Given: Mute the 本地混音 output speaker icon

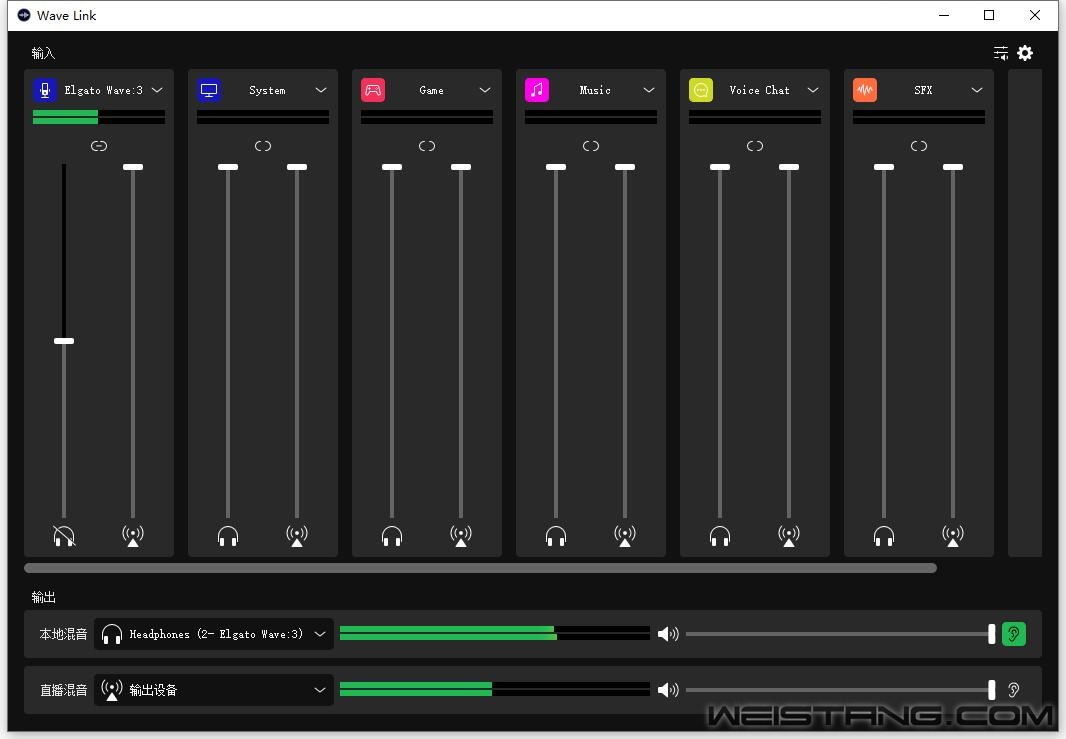Looking at the screenshot, I should [x=668, y=634].
